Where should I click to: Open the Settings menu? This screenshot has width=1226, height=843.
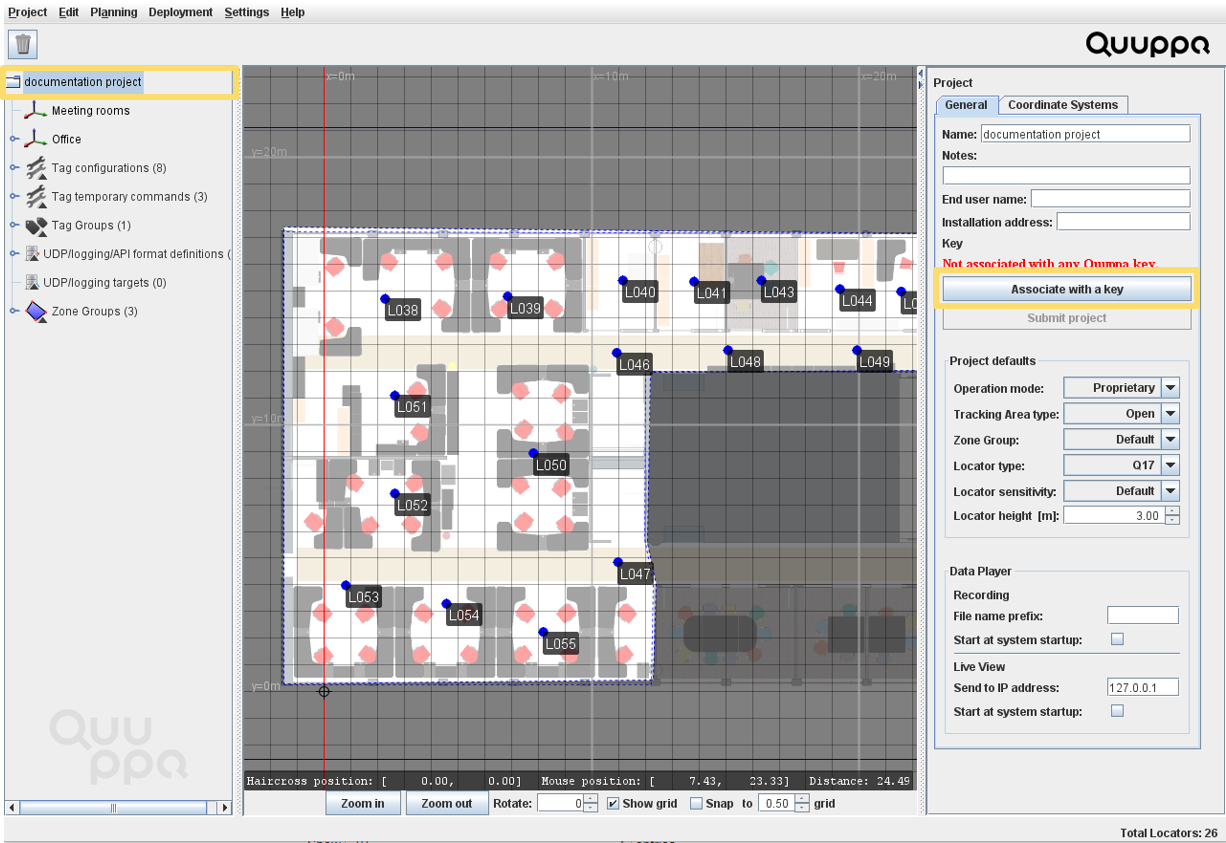point(247,12)
